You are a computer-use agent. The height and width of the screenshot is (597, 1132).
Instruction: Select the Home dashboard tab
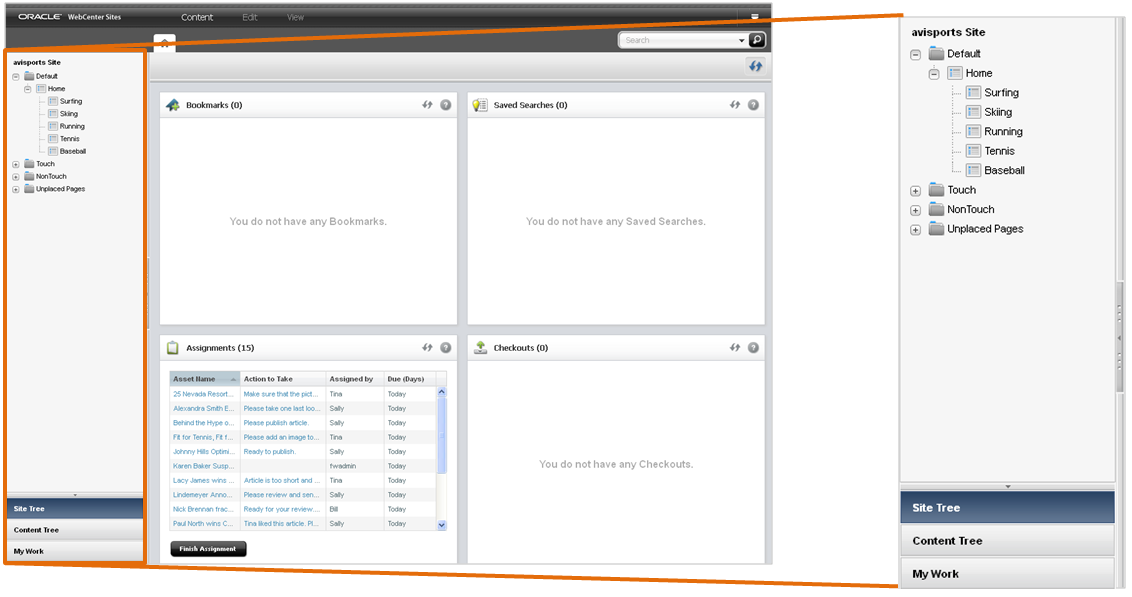pos(165,43)
